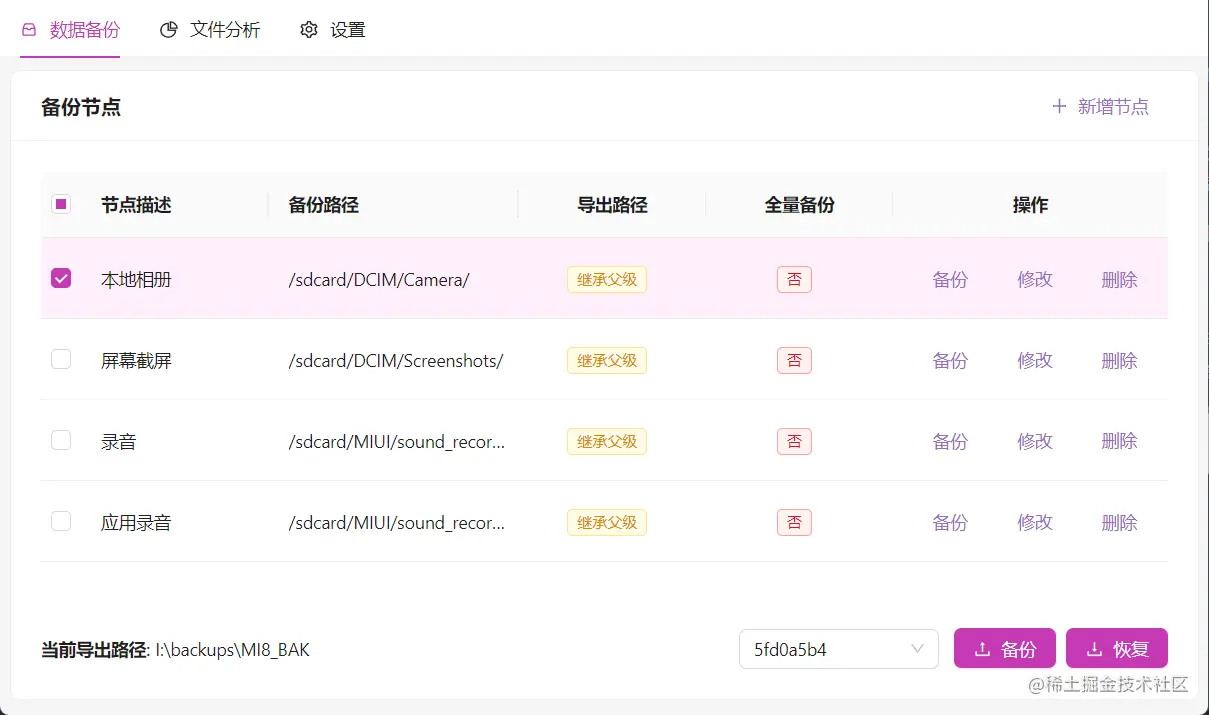
Task: Click path /sdcard/DCIM/Camera/
Action: tap(379, 279)
